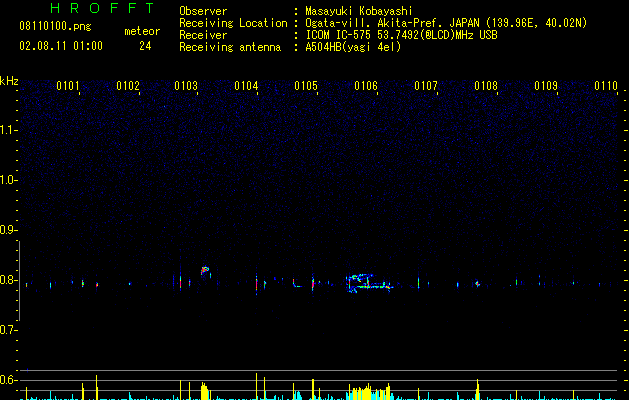Click the 0.9 kHz axis label
Viewport: 629px width, 400px height.
pyautogui.click(x=8, y=230)
